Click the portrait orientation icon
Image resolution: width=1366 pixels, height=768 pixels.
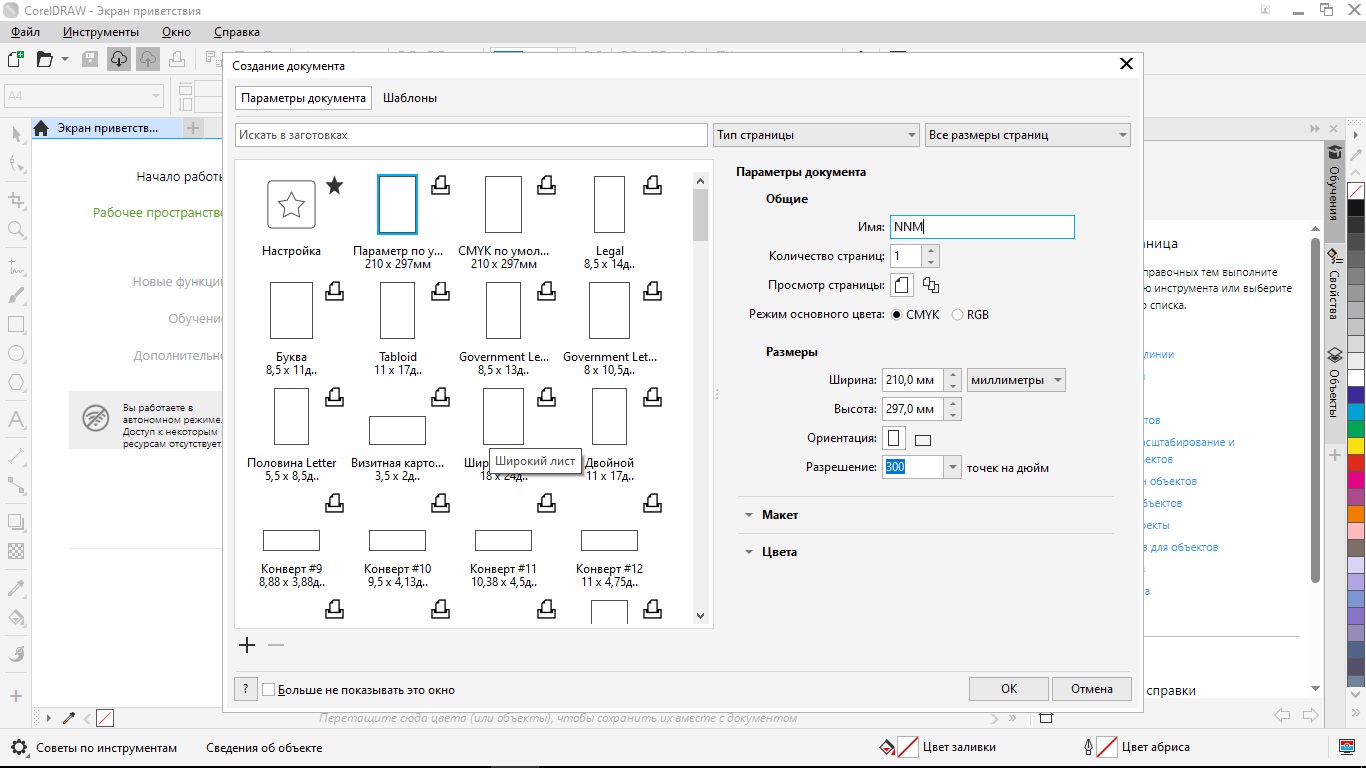[x=894, y=439]
